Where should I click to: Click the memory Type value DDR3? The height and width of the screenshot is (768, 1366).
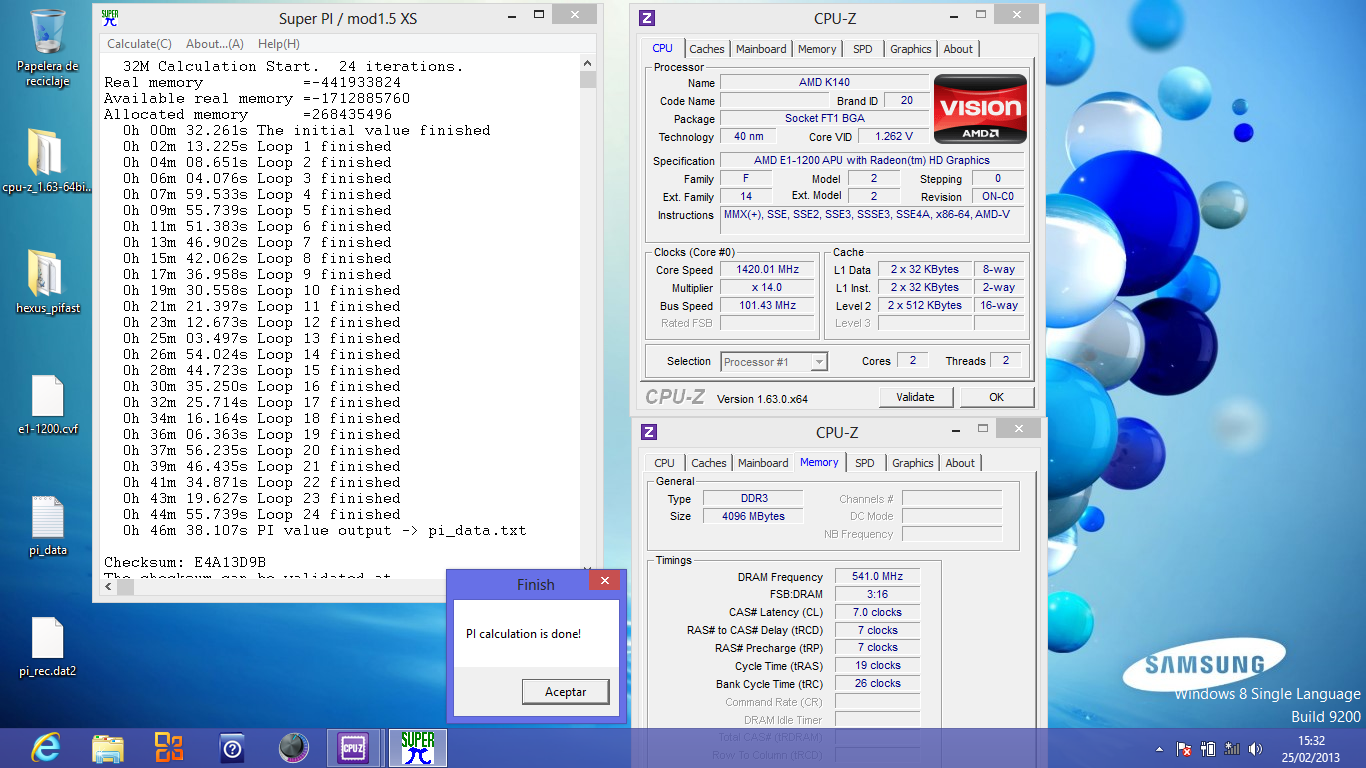(753, 499)
